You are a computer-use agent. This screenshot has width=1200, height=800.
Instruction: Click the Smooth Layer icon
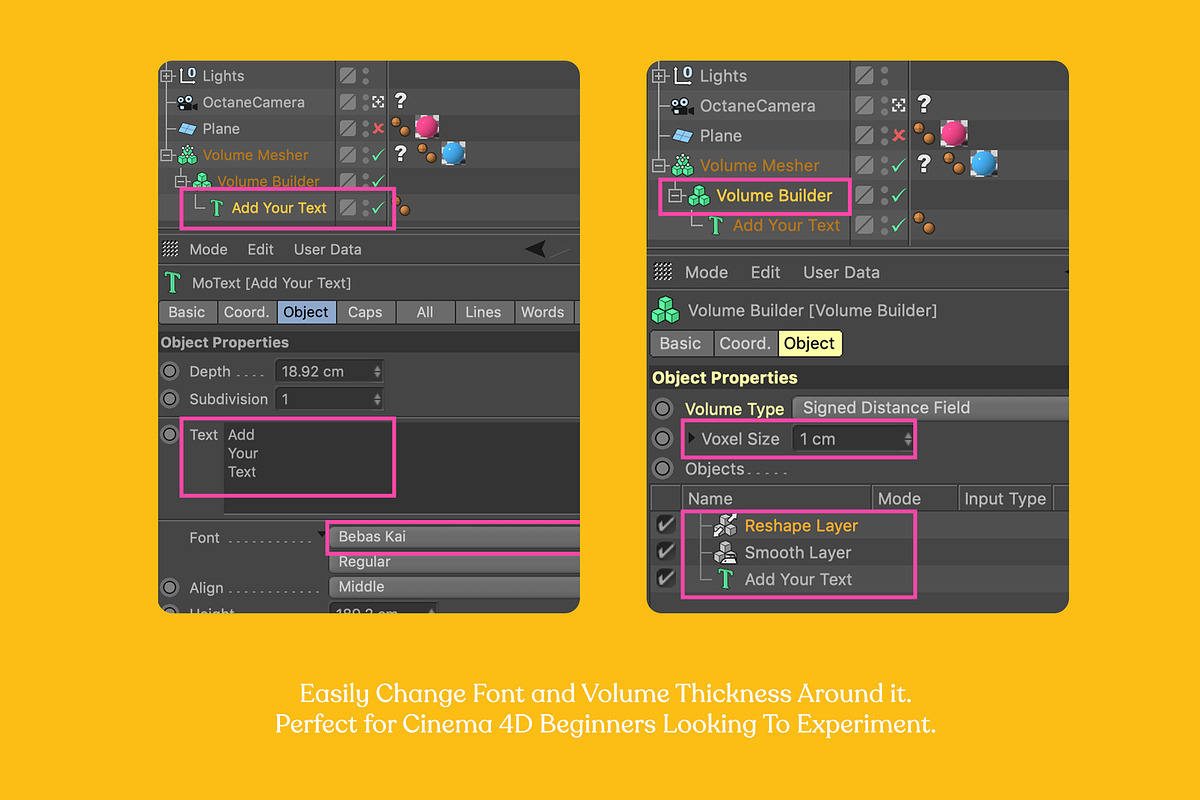pos(726,552)
